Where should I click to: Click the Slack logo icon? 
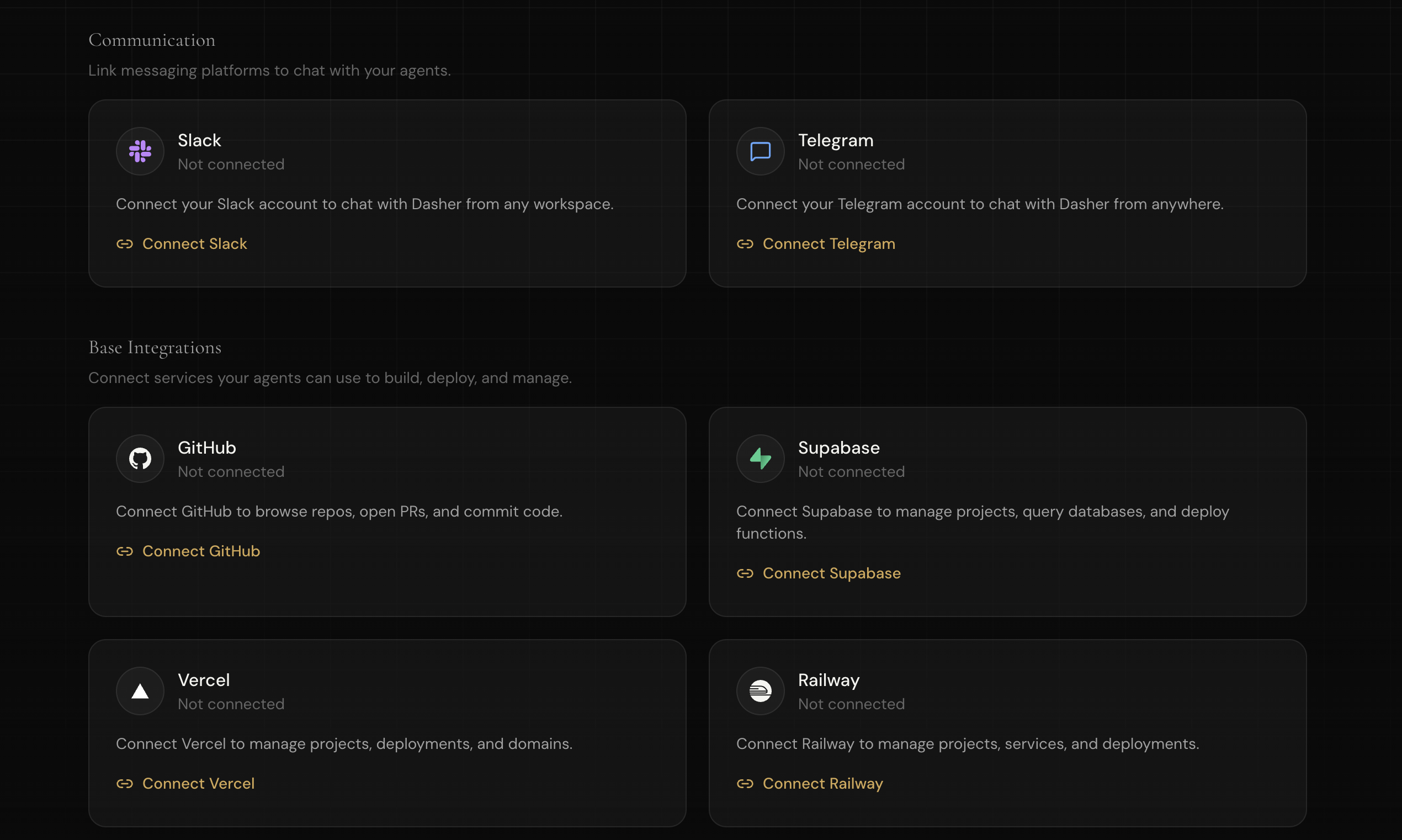140,151
